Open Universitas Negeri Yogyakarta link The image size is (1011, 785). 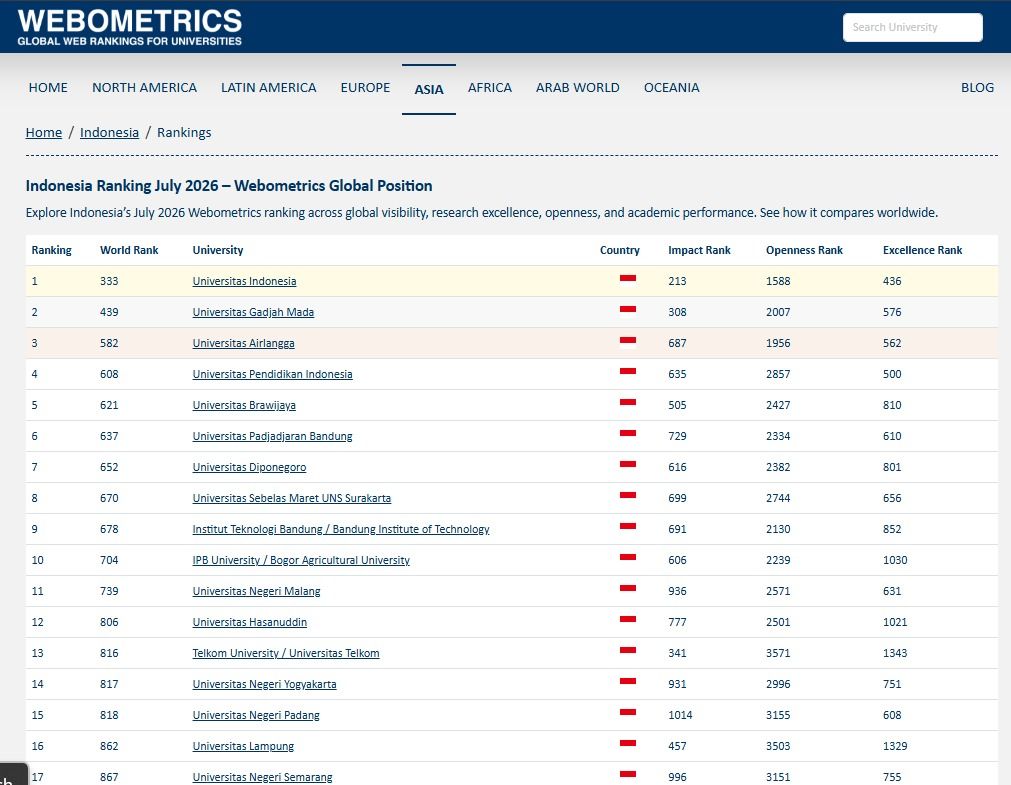click(x=264, y=684)
